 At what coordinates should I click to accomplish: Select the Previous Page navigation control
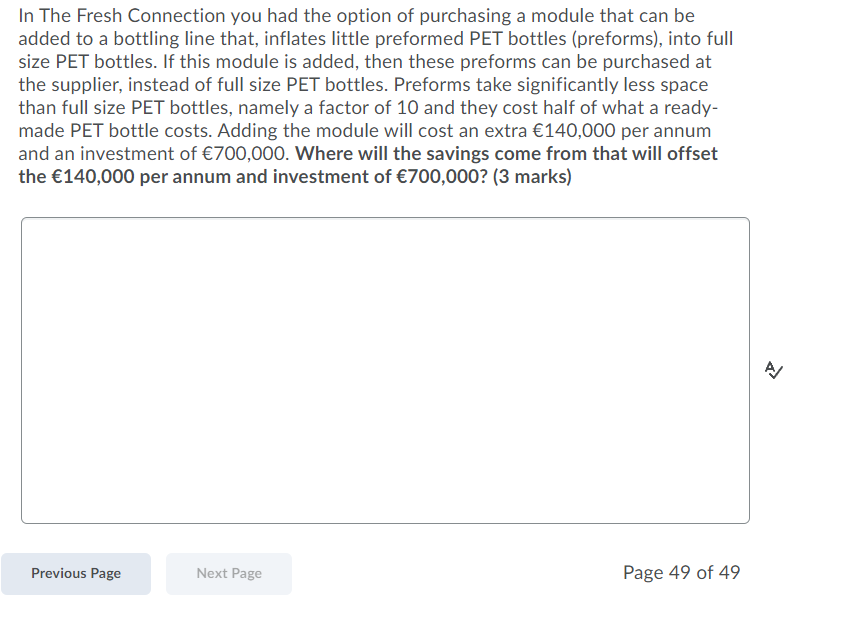pos(75,573)
